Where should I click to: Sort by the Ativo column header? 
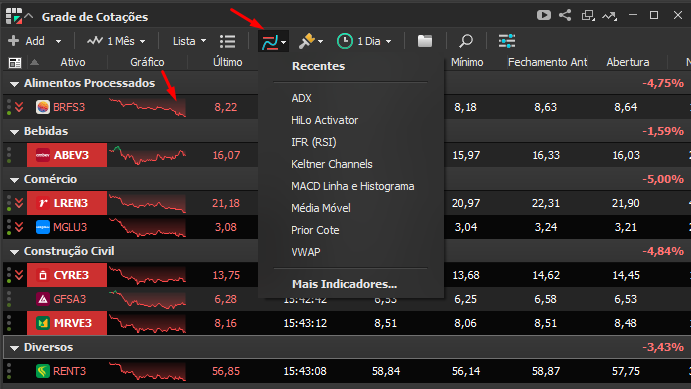pyautogui.click(x=73, y=63)
